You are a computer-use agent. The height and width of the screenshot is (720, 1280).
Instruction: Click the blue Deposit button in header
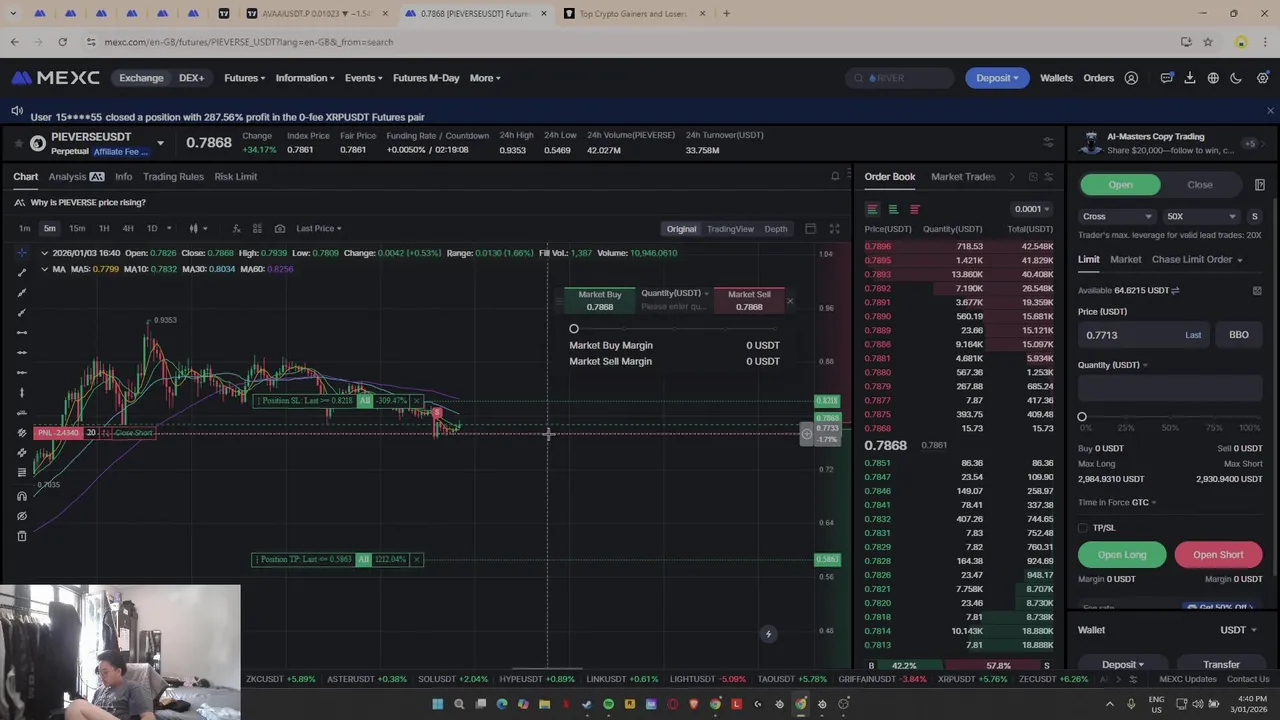coord(997,78)
